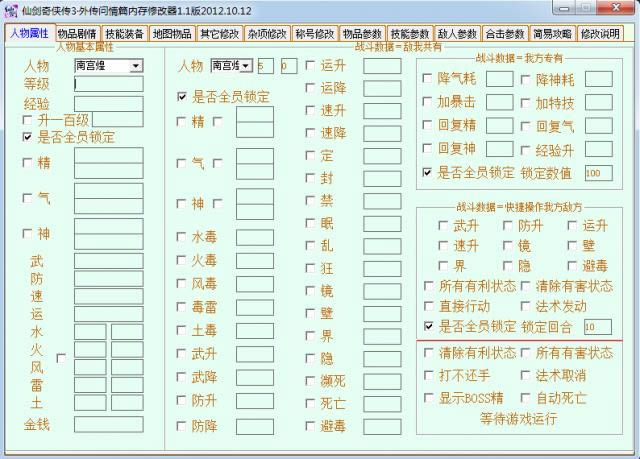
Task: Click the 锁定回合 field showing 10
Action: (x=598, y=327)
